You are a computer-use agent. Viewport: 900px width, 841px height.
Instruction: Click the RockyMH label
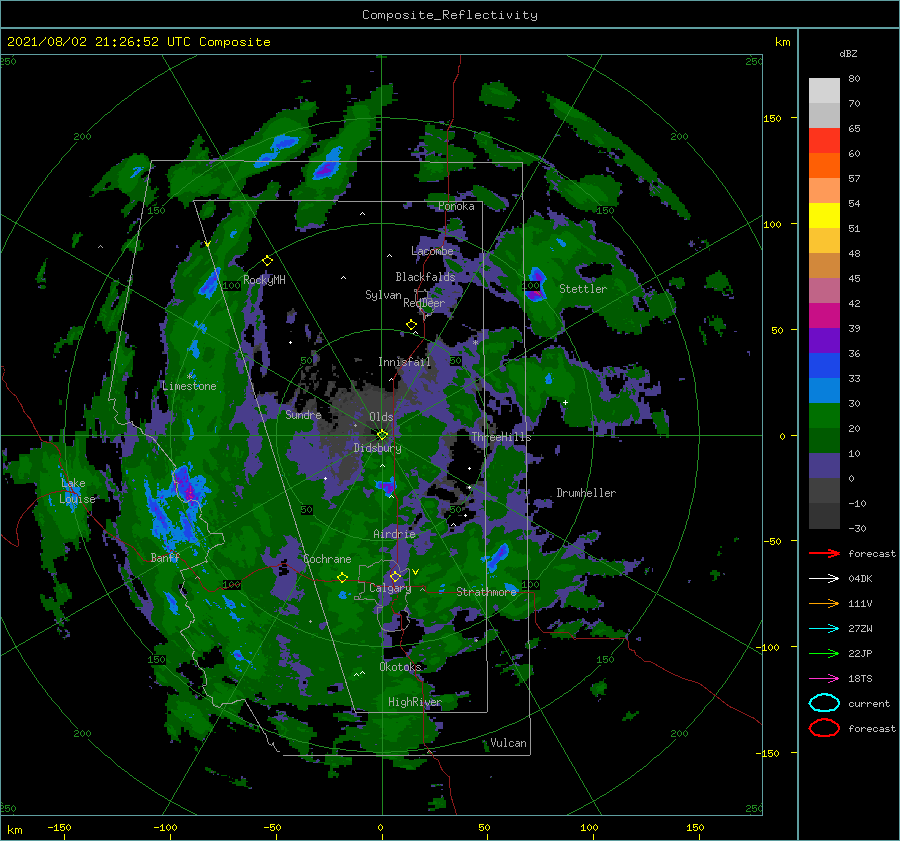[x=264, y=280]
